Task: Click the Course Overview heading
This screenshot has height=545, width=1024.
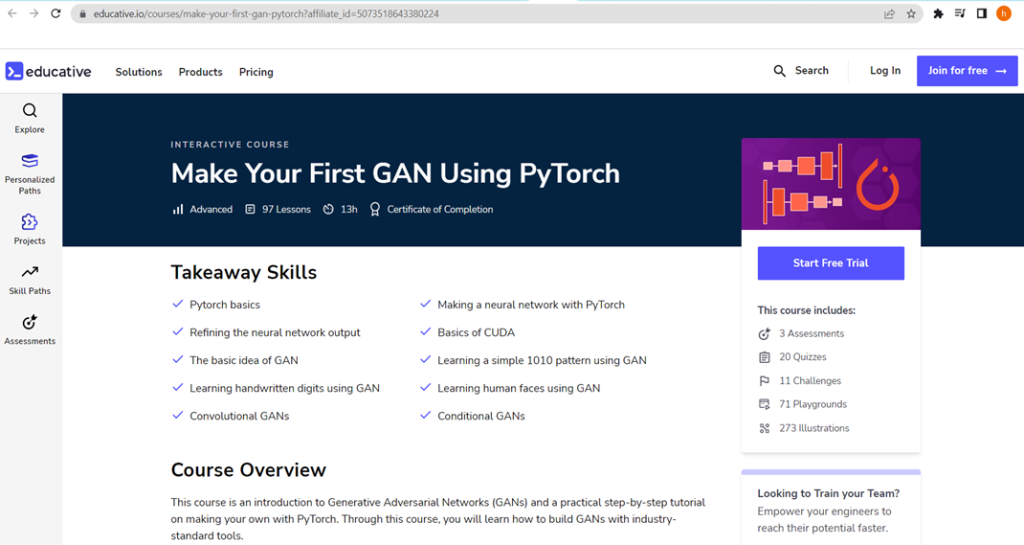Action: tap(248, 470)
